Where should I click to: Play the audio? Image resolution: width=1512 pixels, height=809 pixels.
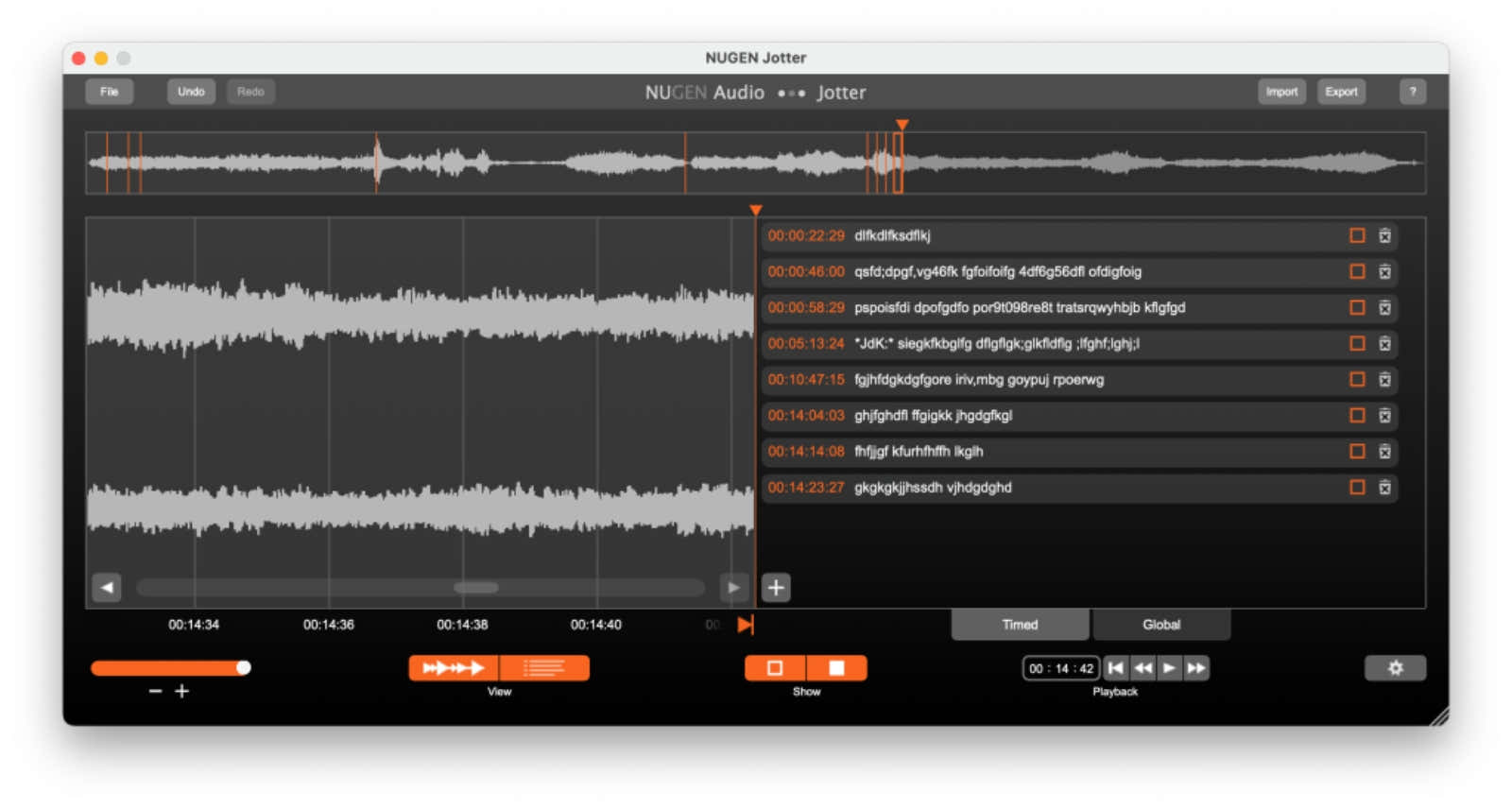pyautogui.click(x=1169, y=668)
